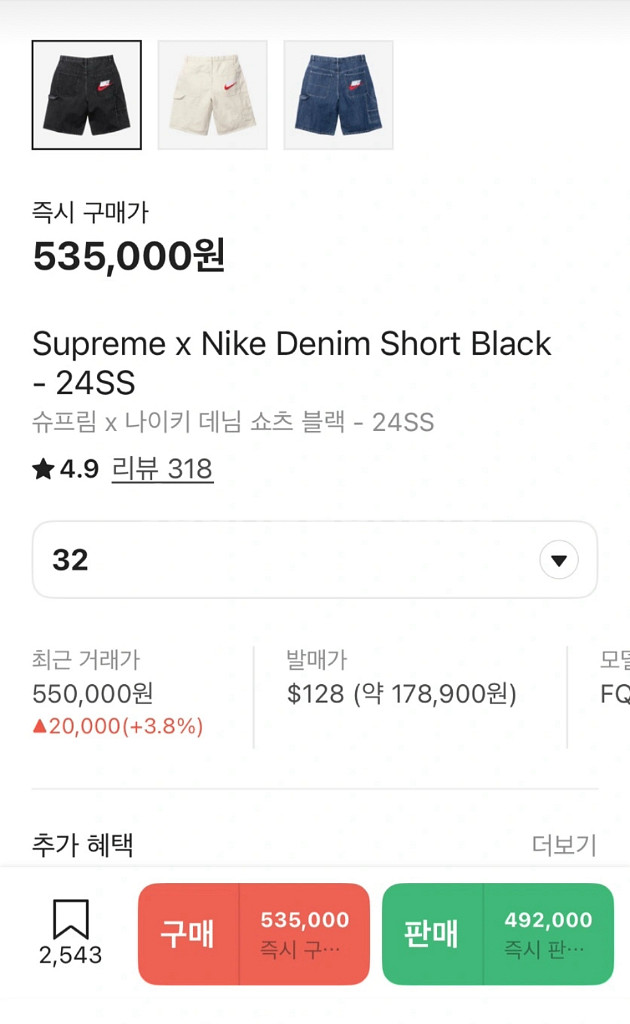
Task: Click the 최근 거래가 550,000원 info
Action: [x=93, y=693]
